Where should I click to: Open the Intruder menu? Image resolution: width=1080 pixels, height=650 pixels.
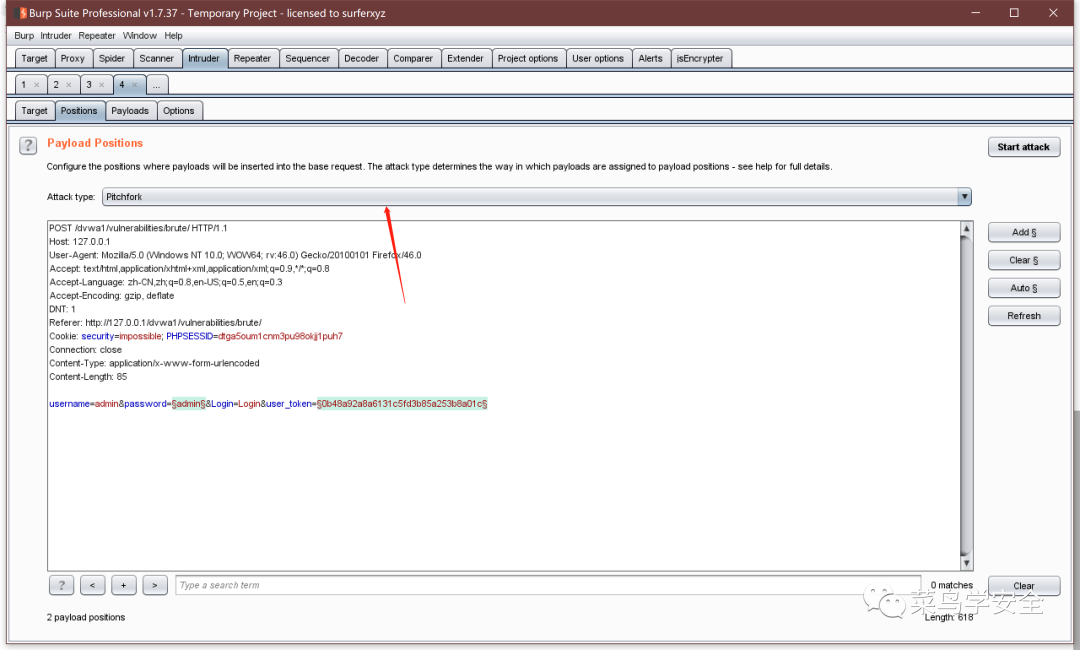tap(56, 36)
